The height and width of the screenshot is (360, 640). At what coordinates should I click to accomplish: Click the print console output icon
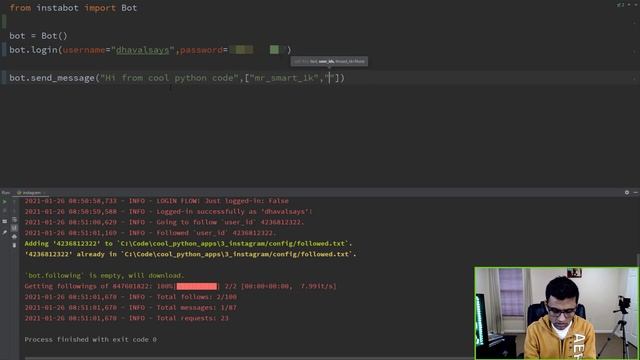tap(14, 237)
